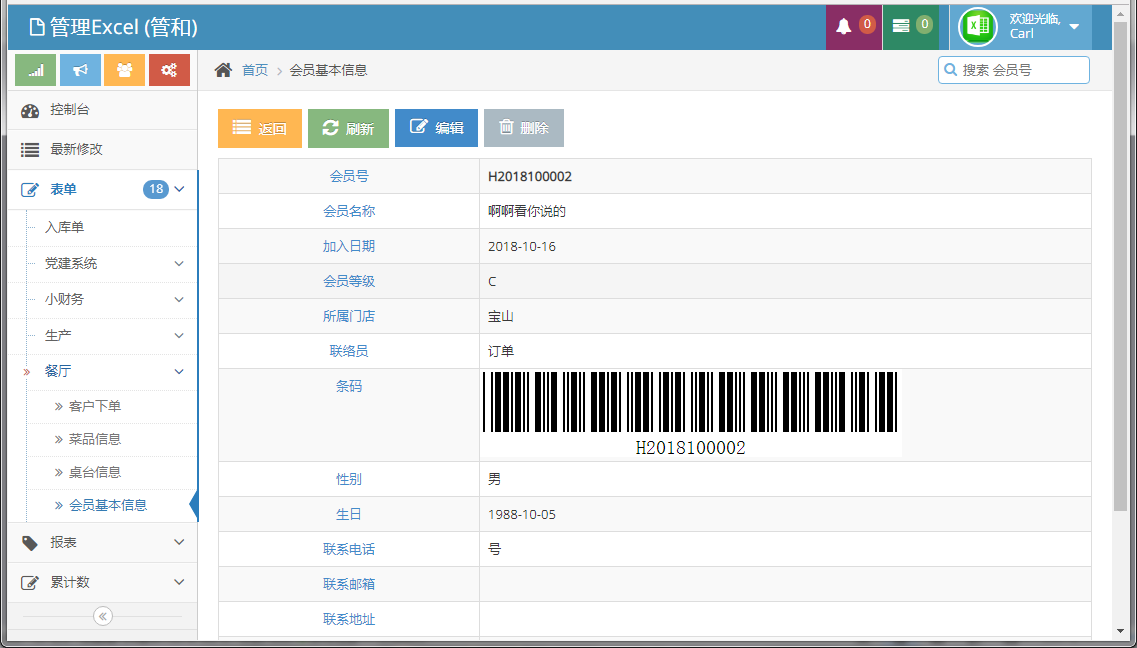Click the 所属门店 value 宝山

tap(501, 317)
